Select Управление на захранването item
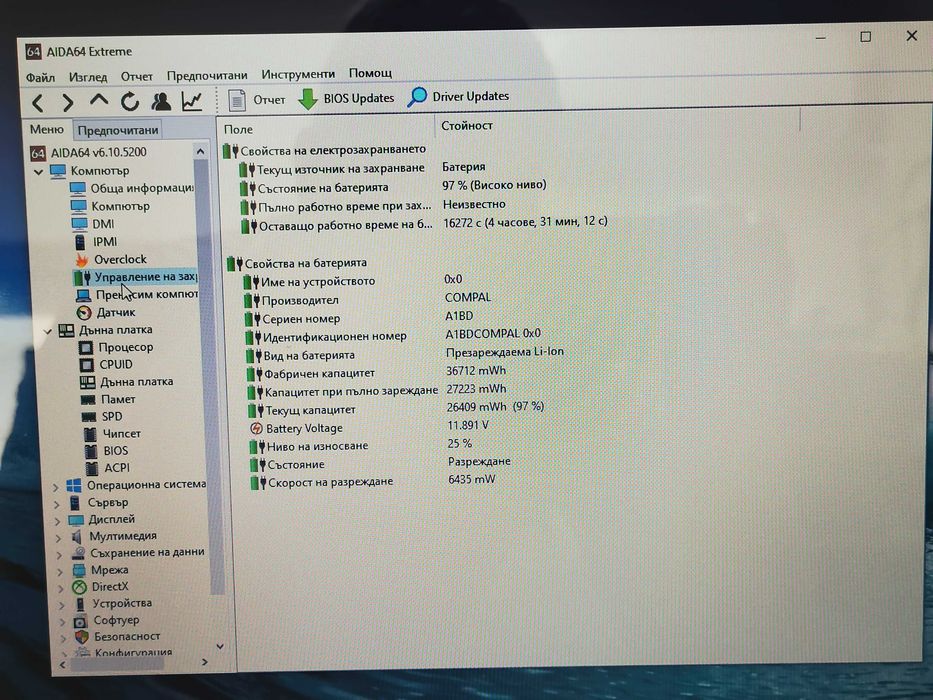Viewport: 933px width, 700px height. coord(135,277)
